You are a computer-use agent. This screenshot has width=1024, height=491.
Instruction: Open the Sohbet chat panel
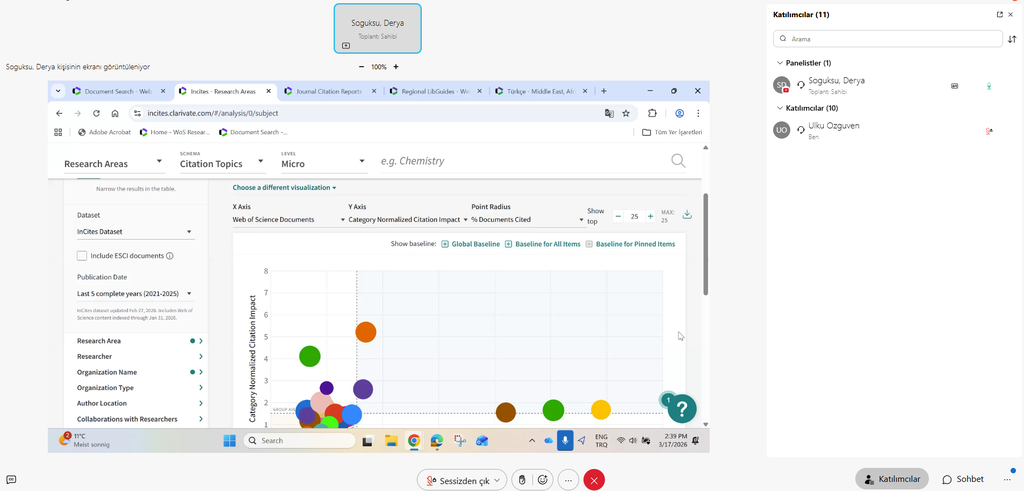(963, 479)
